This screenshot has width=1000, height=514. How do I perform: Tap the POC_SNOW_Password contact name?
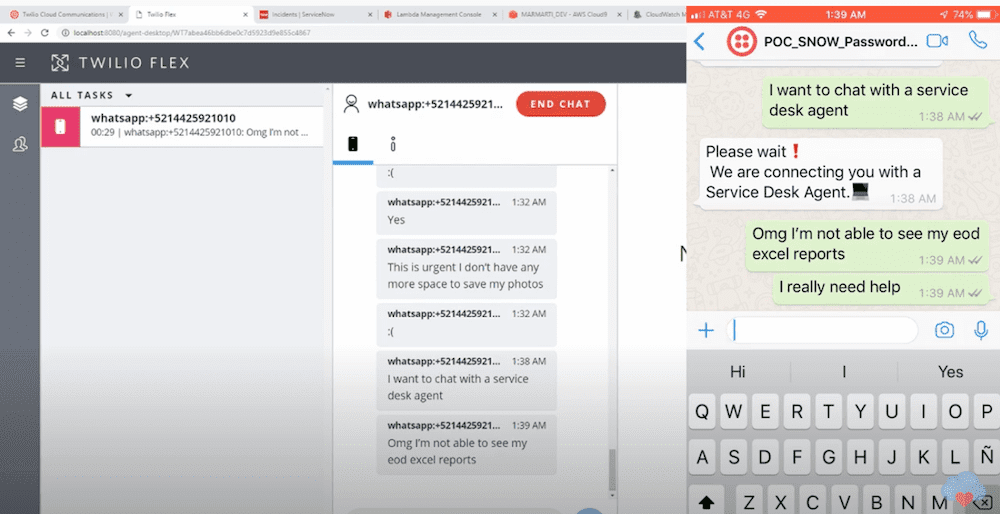pos(841,42)
